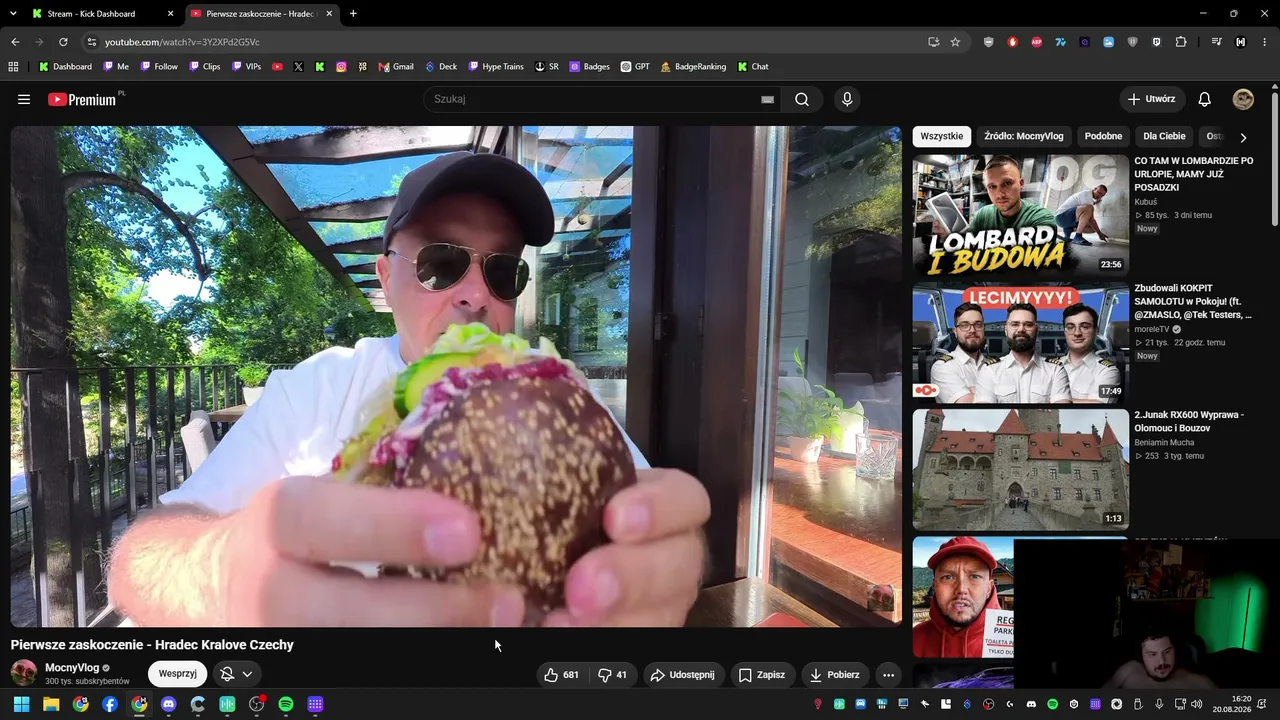Image resolution: width=1280 pixels, height=720 pixels.
Task: Like the video with thumbs up
Action: tap(561, 675)
